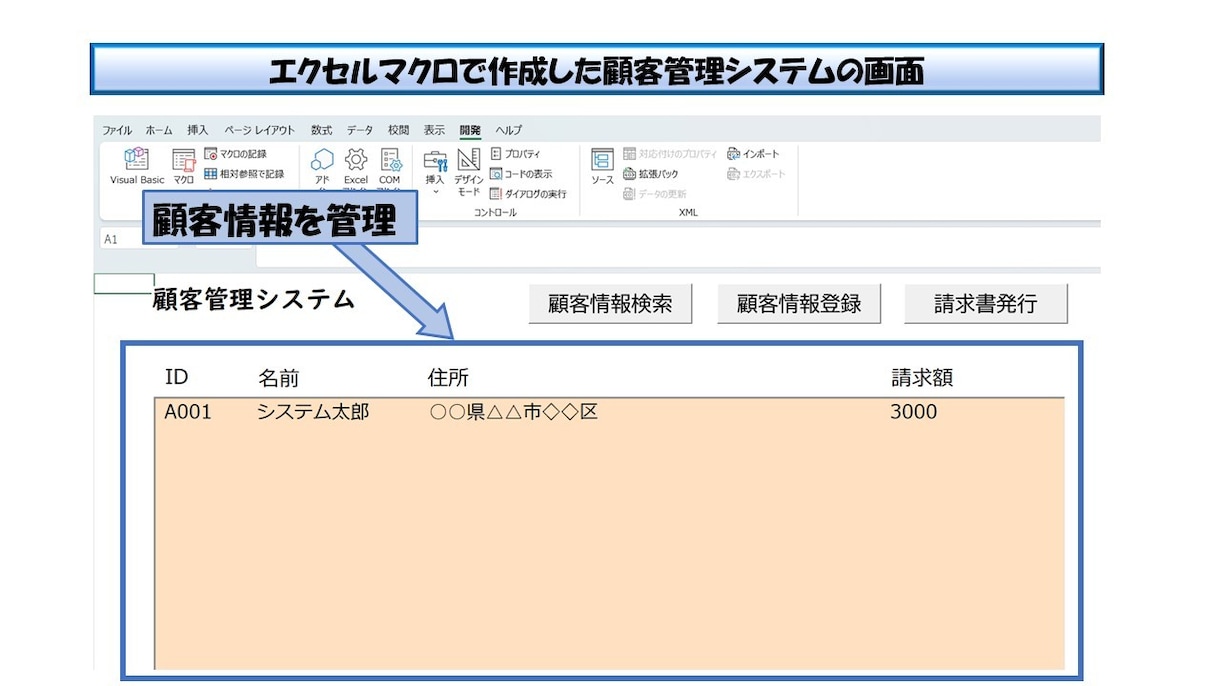
Task: Click the 顧客情報検索 button
Action: pyautogui.click(x=610, y=304)
